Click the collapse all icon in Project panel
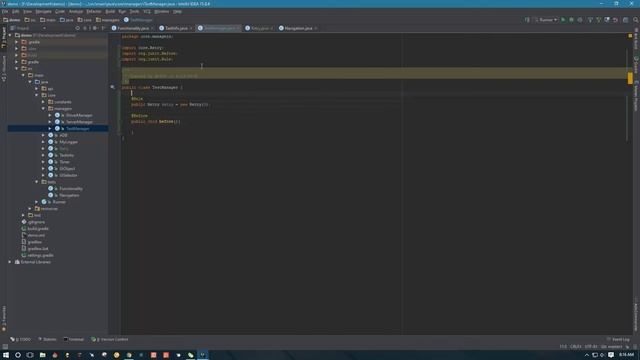 [85, 28]
